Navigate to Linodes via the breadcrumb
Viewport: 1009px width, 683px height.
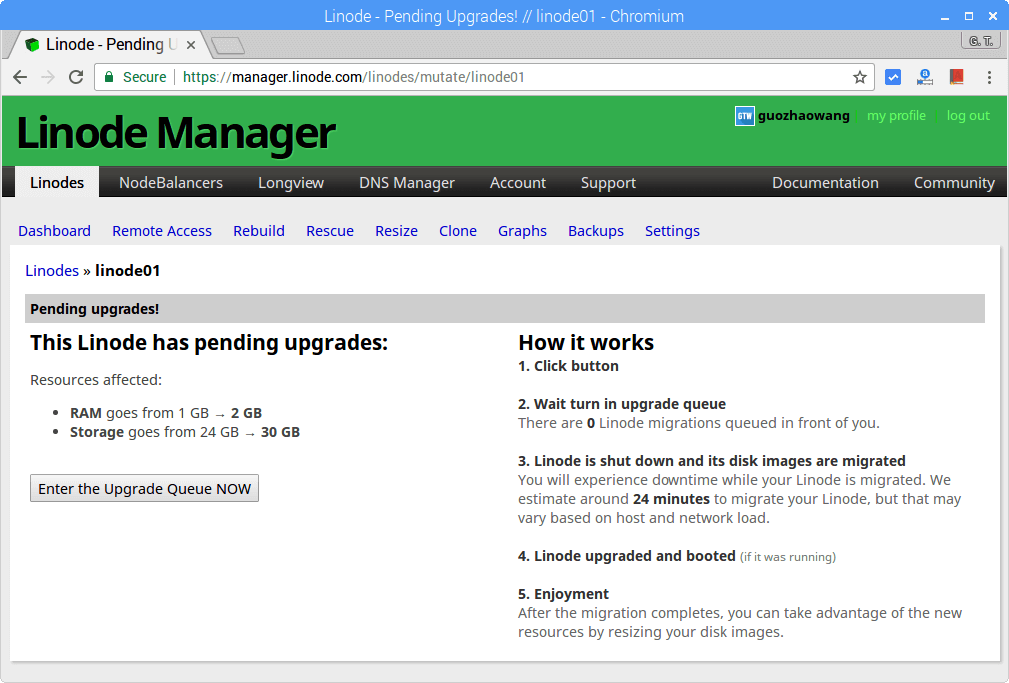52,270
